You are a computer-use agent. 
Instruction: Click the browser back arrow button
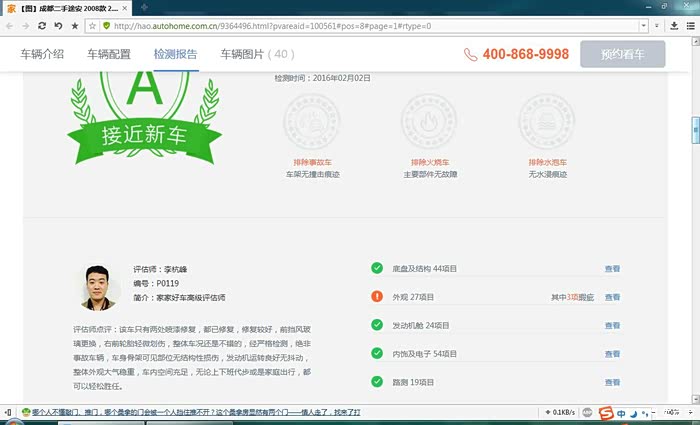(11, 25)
